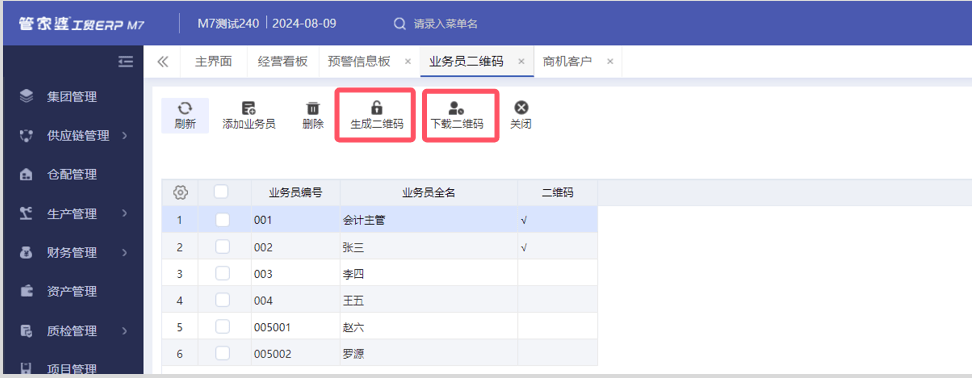This screenshot has height=378, width=972.
Task: Tick the checkbox for 张三
Action: (223, 247)
